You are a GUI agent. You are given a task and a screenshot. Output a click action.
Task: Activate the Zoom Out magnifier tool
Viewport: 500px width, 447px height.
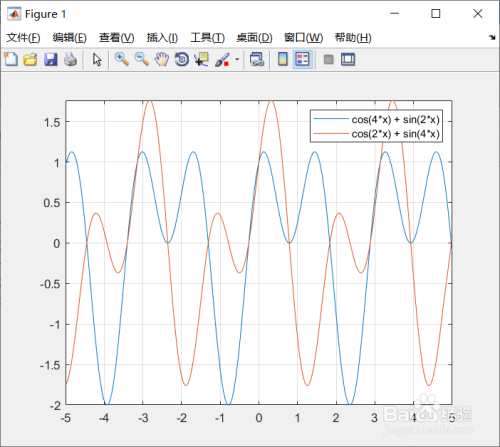pos(142,59)
